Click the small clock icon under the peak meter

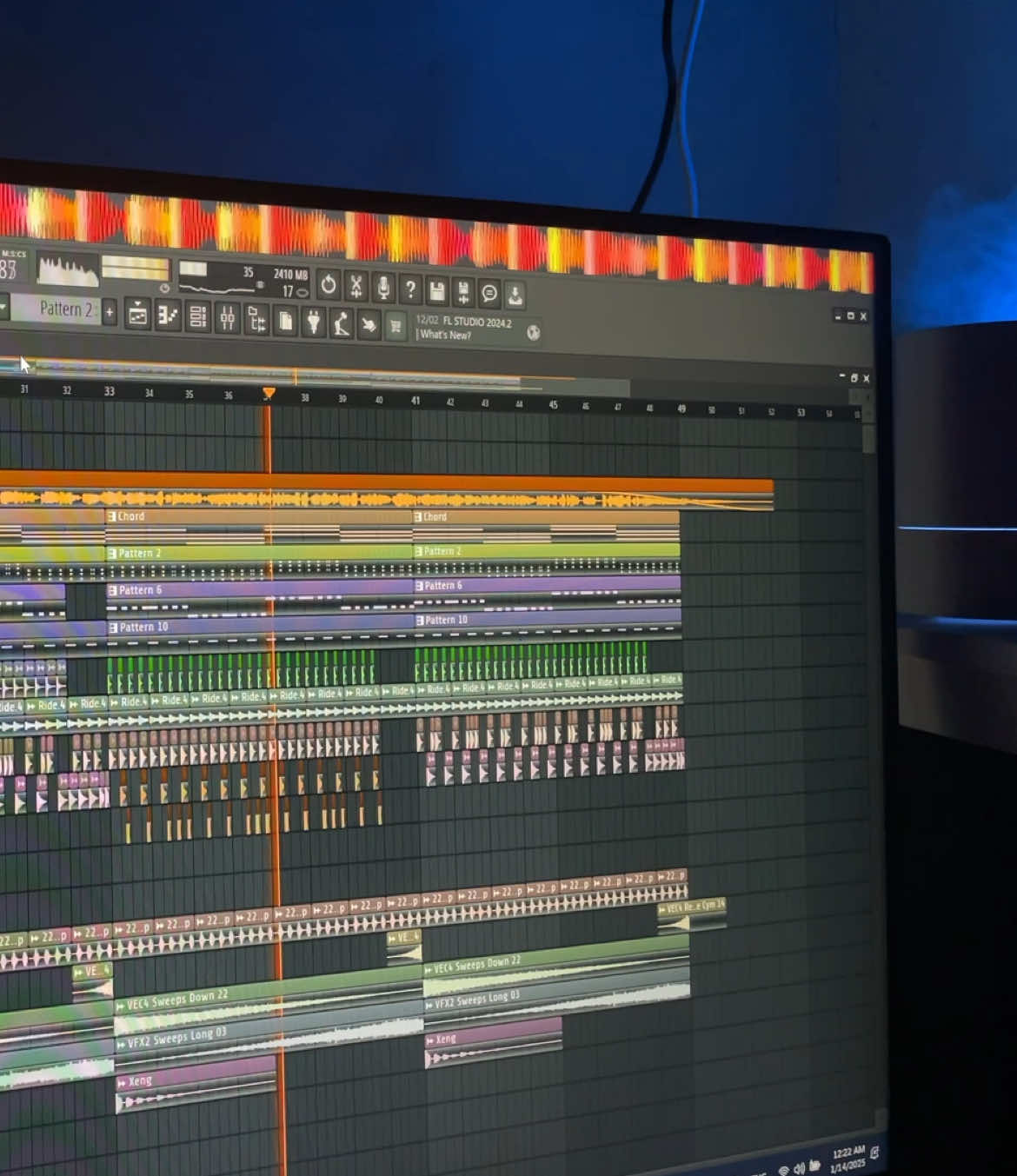[x=165, y=288]
